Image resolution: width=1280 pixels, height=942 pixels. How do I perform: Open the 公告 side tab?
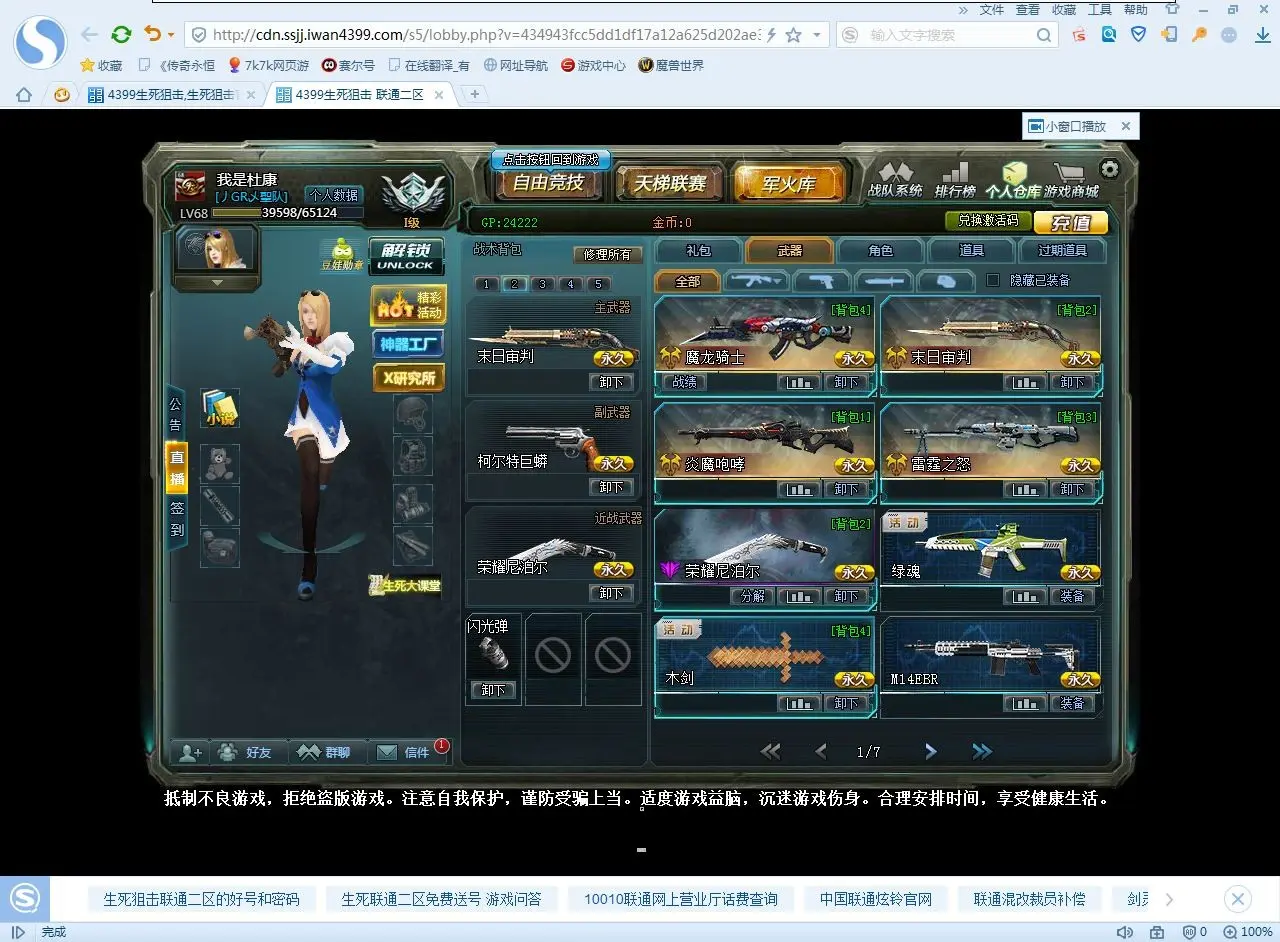176,414
